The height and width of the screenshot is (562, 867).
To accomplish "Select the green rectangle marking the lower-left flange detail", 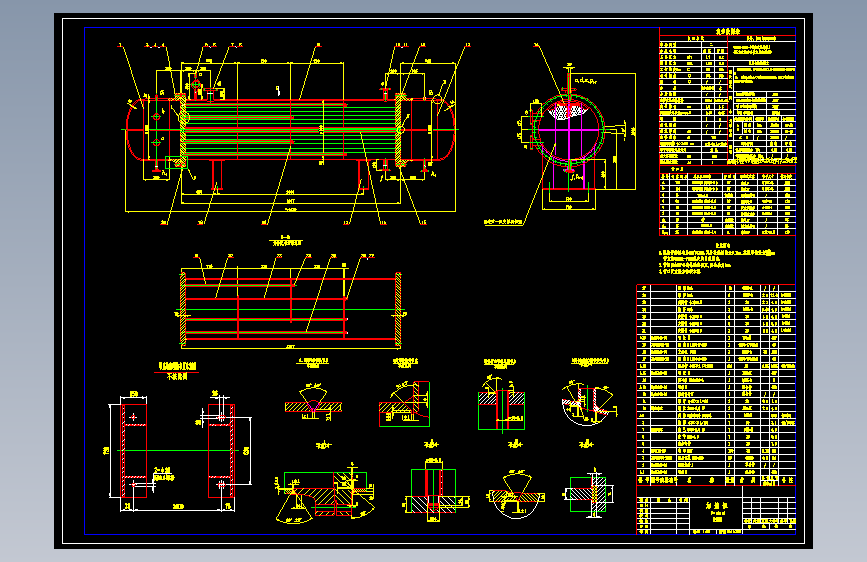I will click(x=176, y=163).
